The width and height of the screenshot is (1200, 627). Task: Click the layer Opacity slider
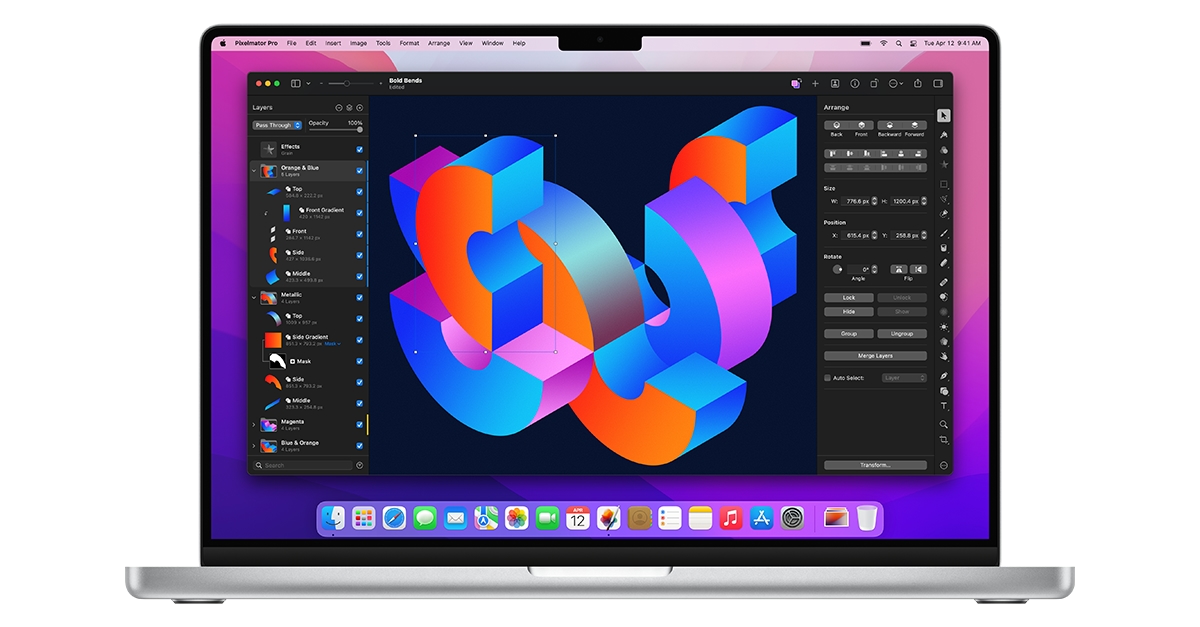click(335, 130)
